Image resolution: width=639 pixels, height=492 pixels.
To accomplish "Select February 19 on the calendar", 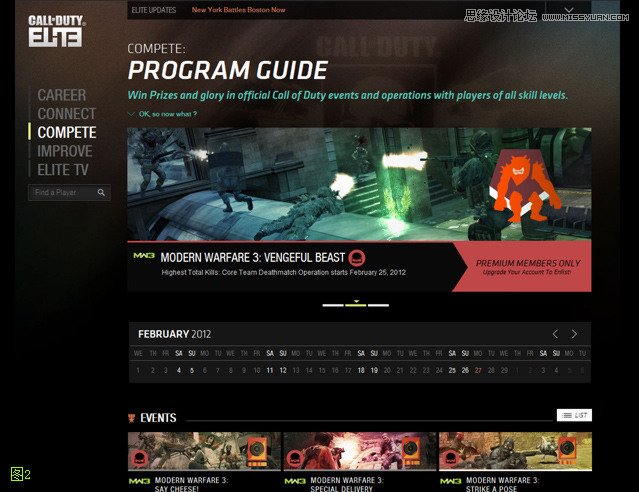I will click(374, 370).
